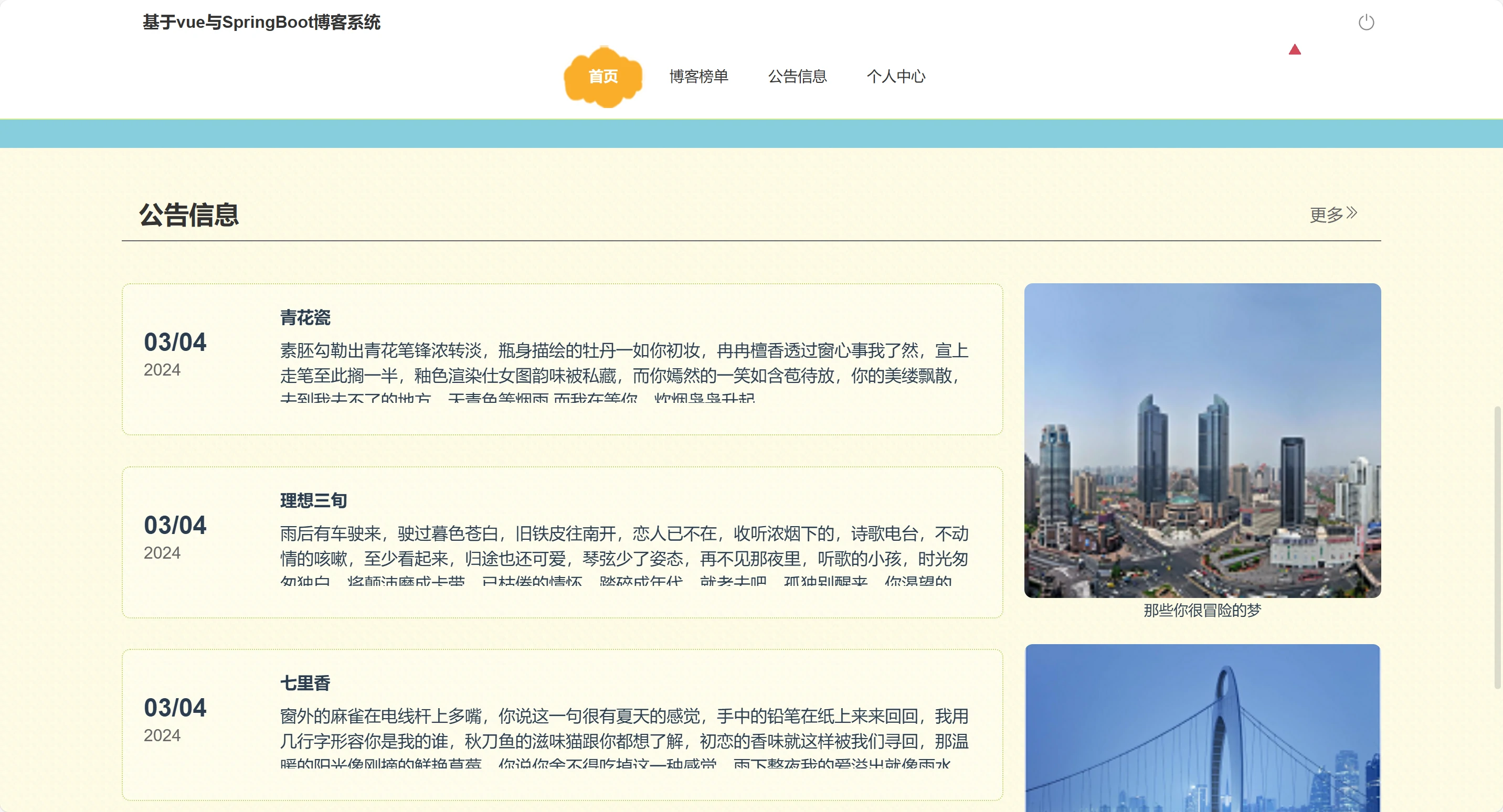This screenshot has width=1503, height=812.
Task: Open the 青花瓷 announcement title
Action: [305, 317]
